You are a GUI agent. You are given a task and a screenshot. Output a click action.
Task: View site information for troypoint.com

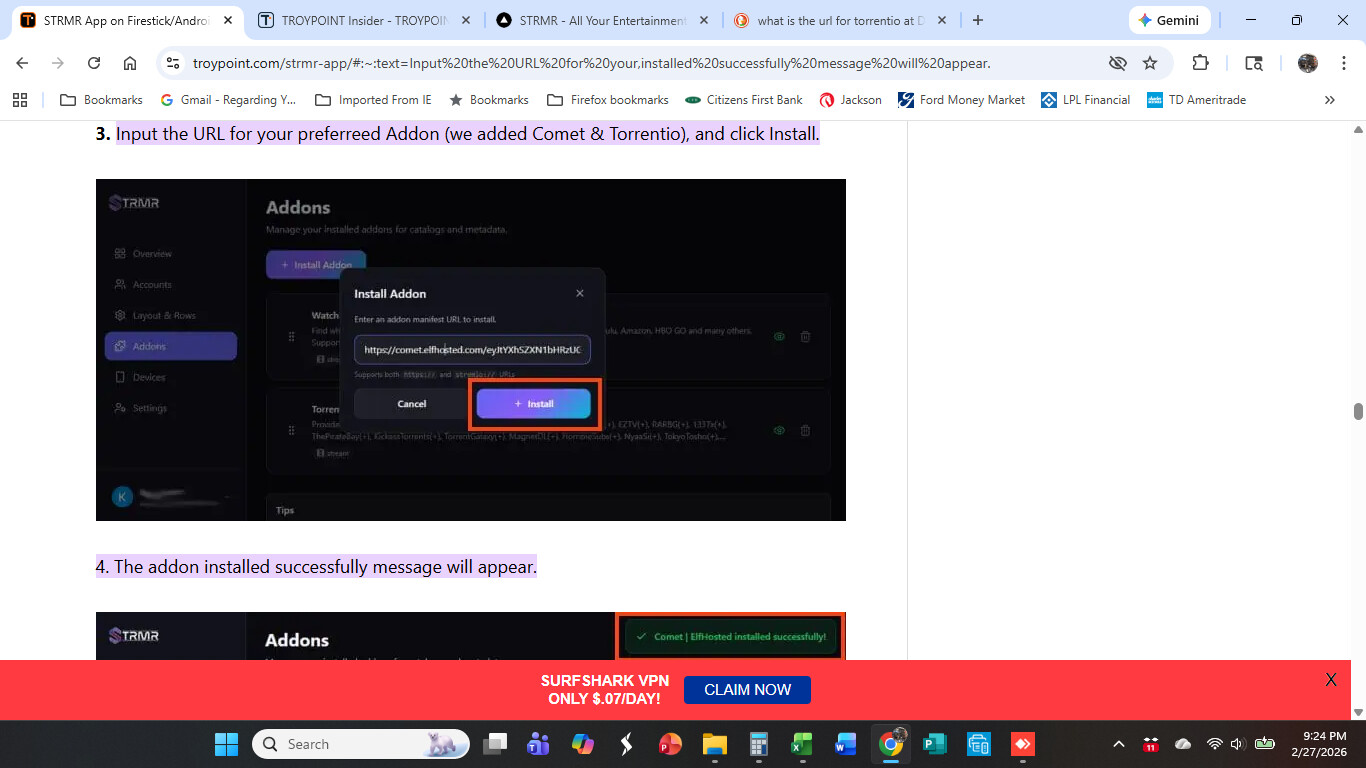click(173, 63)
